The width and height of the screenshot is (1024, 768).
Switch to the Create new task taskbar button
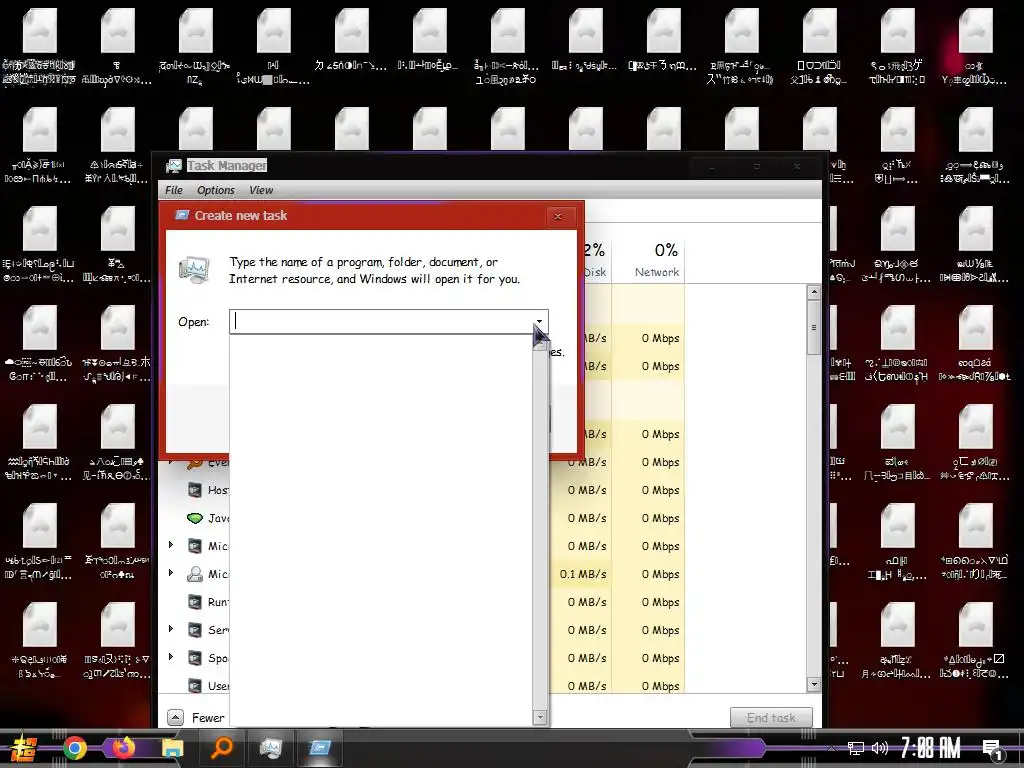(319, 748)
